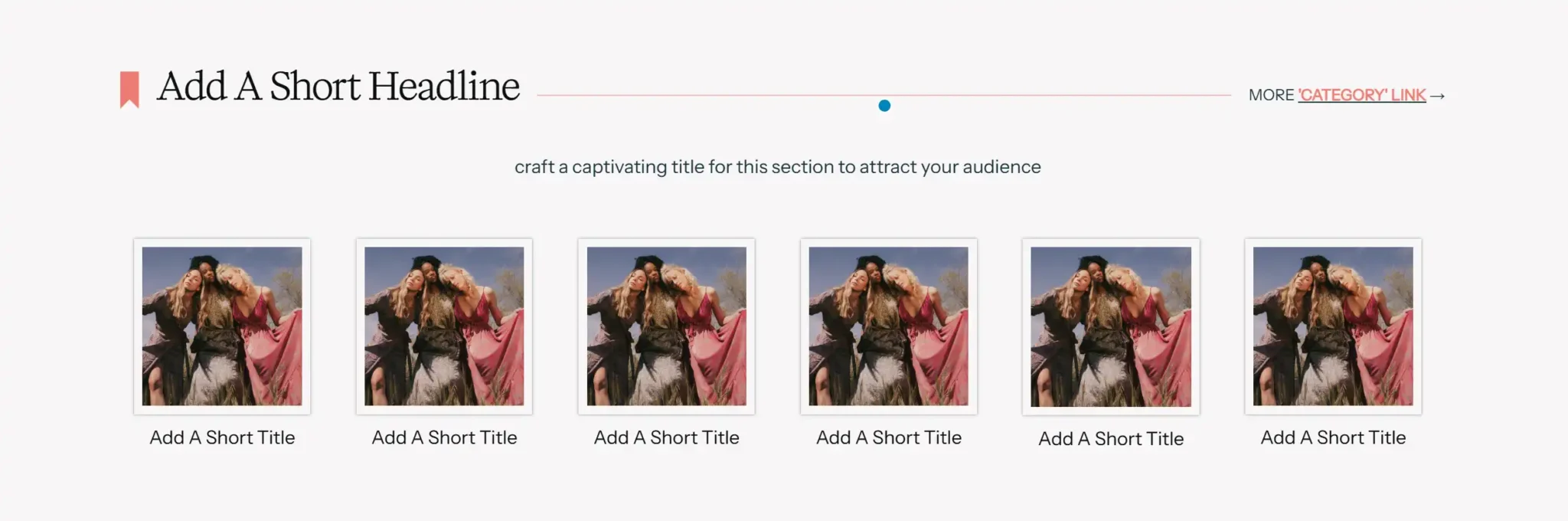Viewport: 1568px width, 521px height.
Task: Open the third photo thumbnail card
Action: (666, 326)
